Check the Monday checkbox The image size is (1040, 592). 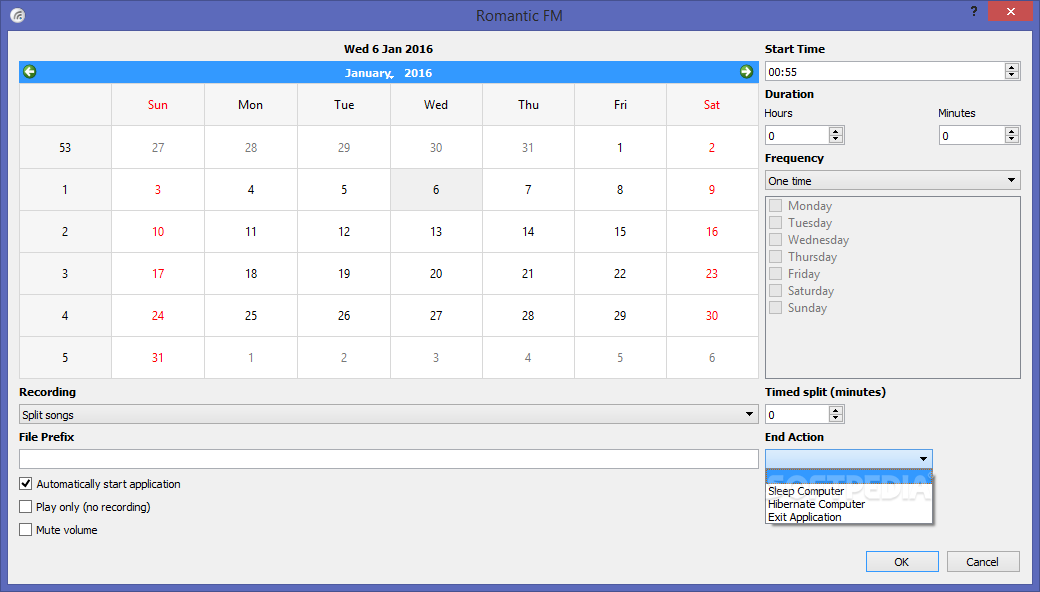(x=775, y=206)
